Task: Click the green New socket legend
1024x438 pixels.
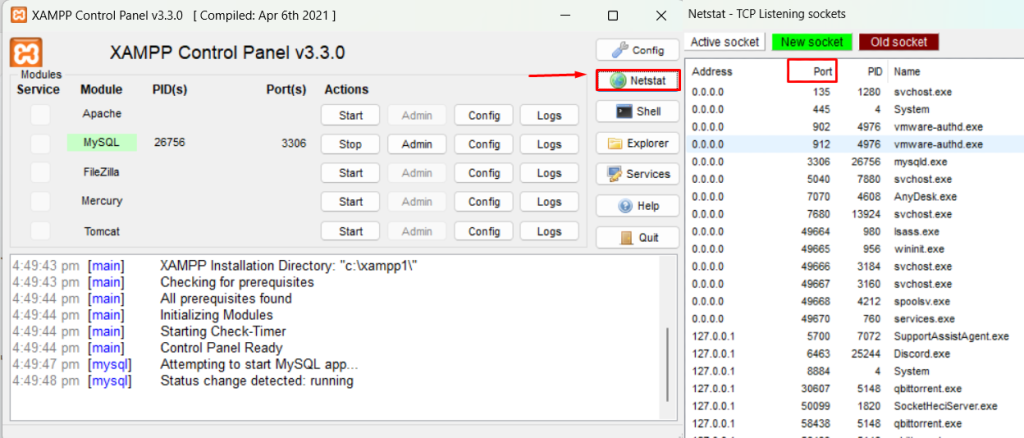Action: (812, 42)
